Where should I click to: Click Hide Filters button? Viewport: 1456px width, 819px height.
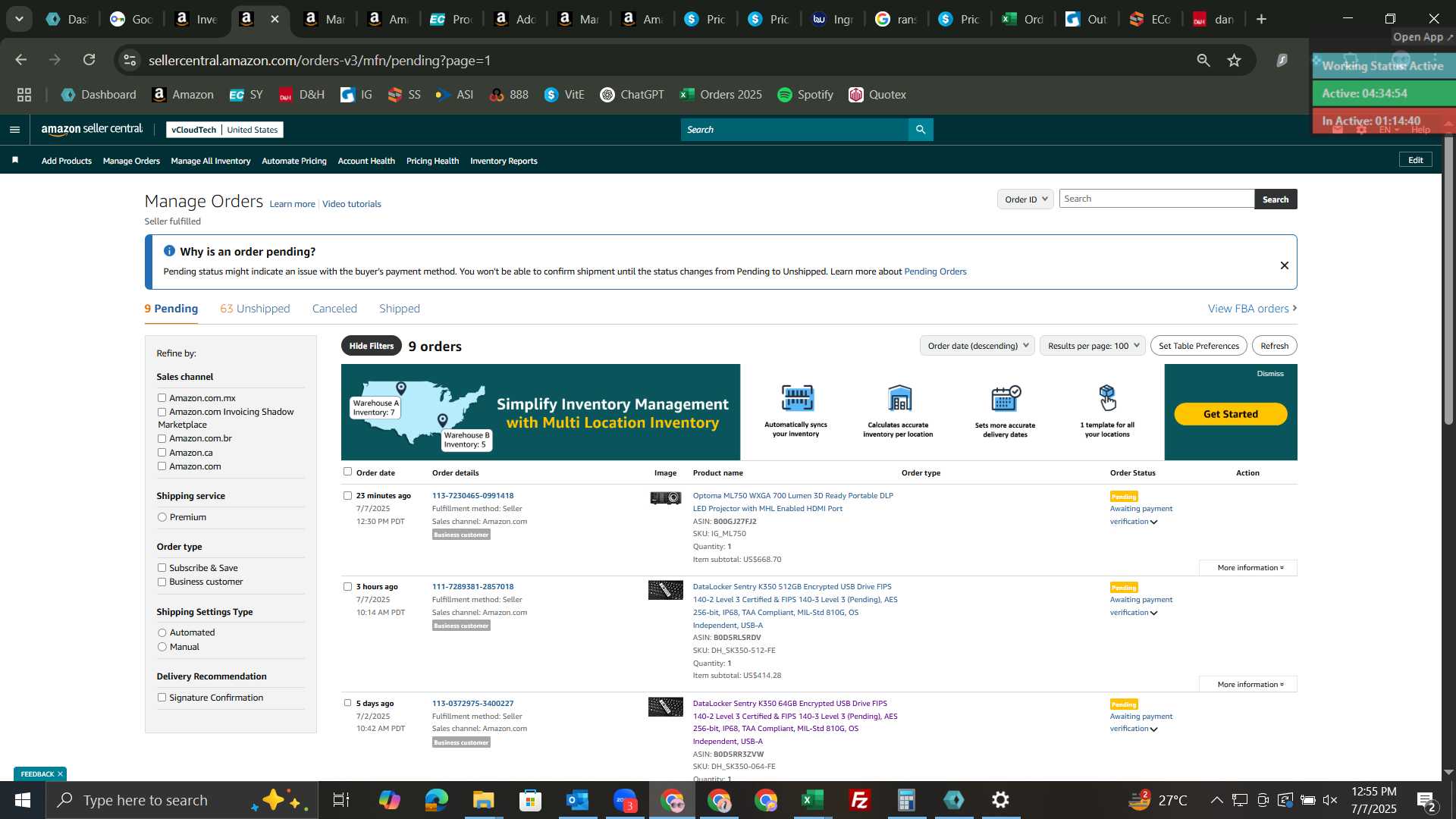(x=372, y=346)
